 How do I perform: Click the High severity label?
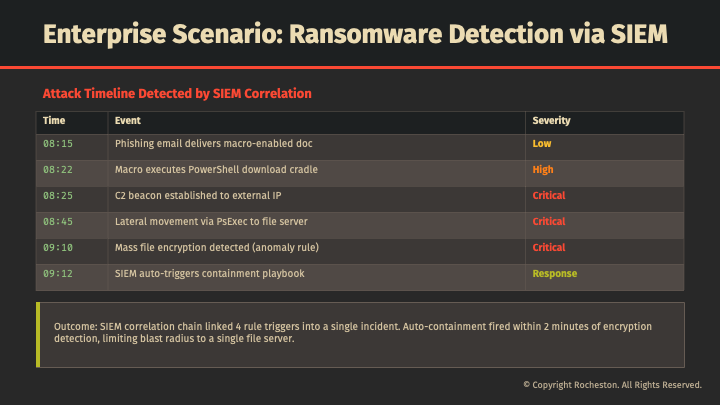coord(543,170)
